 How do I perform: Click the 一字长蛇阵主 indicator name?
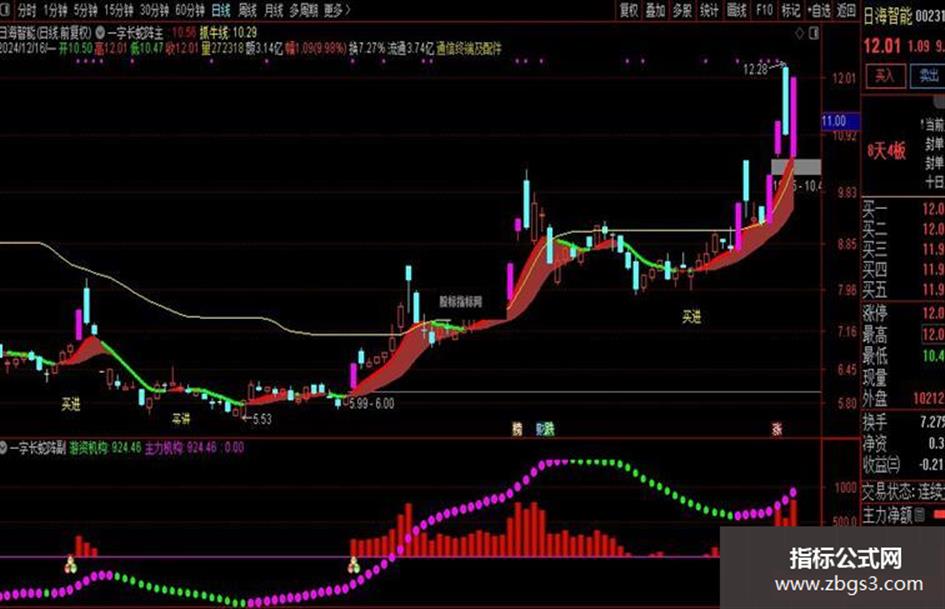tap(135, 33)
